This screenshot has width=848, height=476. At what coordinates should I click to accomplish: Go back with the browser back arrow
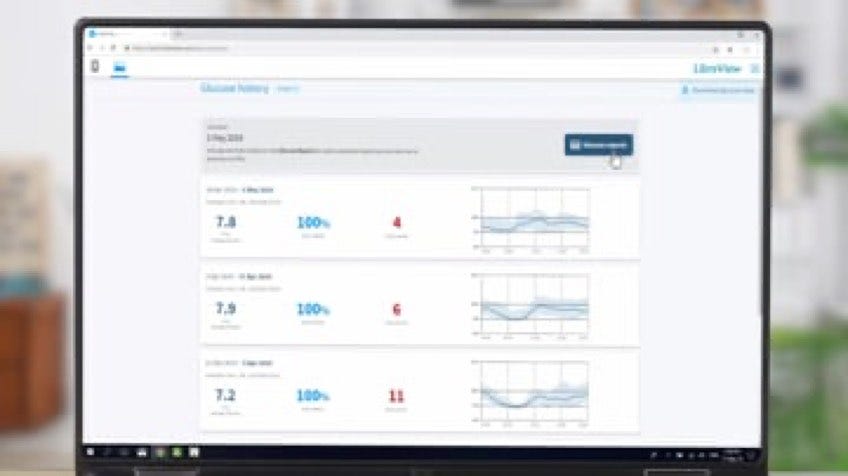[90, 48]
